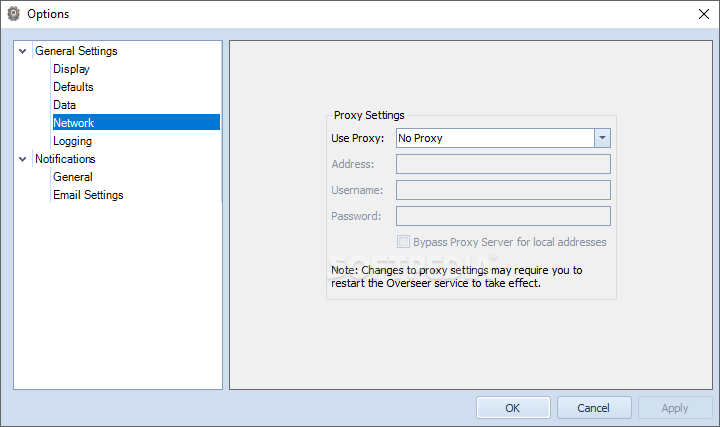Image resolution: width=720 pixels, height=427 pixels.
Task: Click the Options gear icon in title bar
Action: point(14,14)
